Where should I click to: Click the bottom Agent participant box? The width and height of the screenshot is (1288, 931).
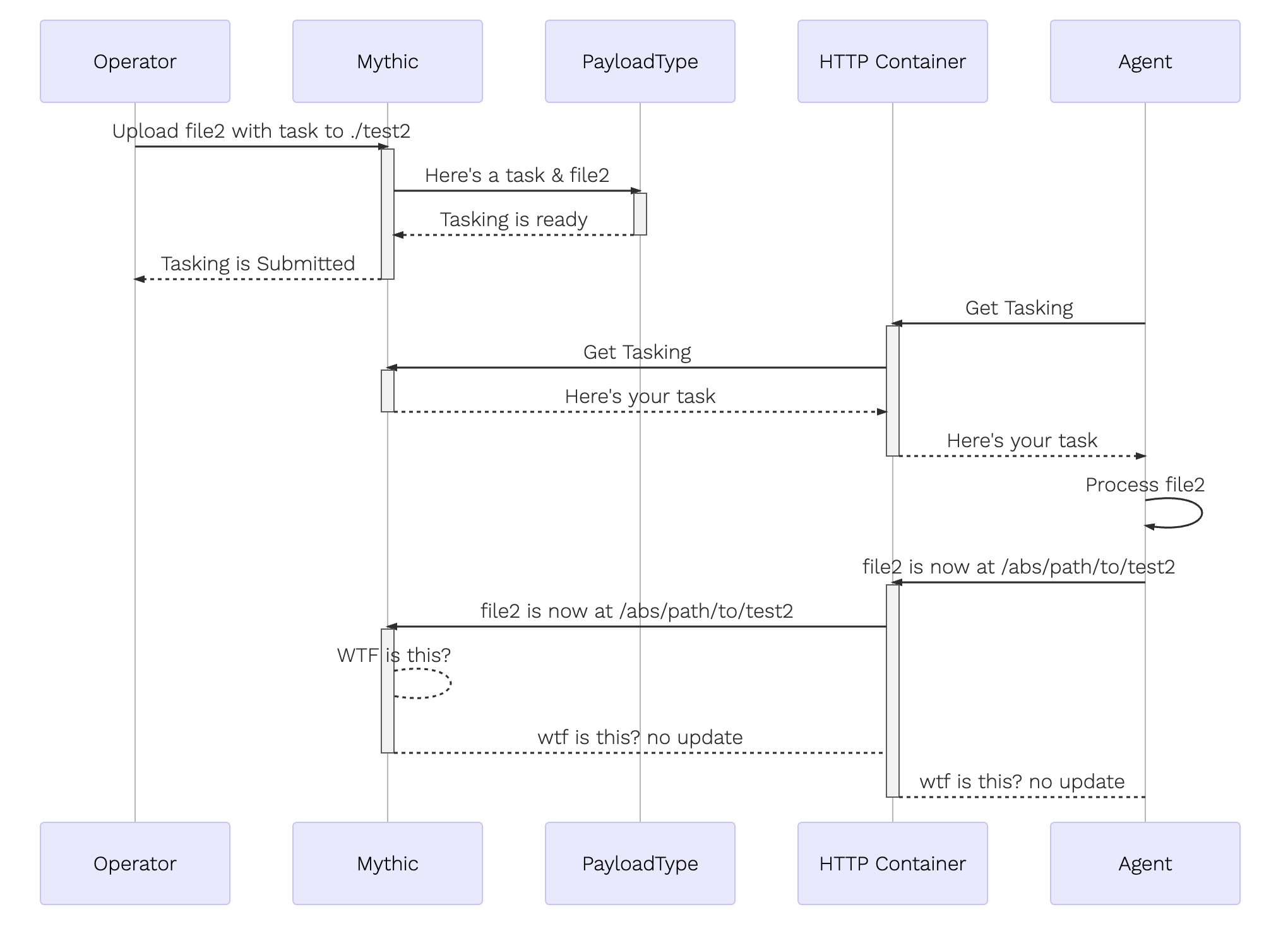point(1145,863)
